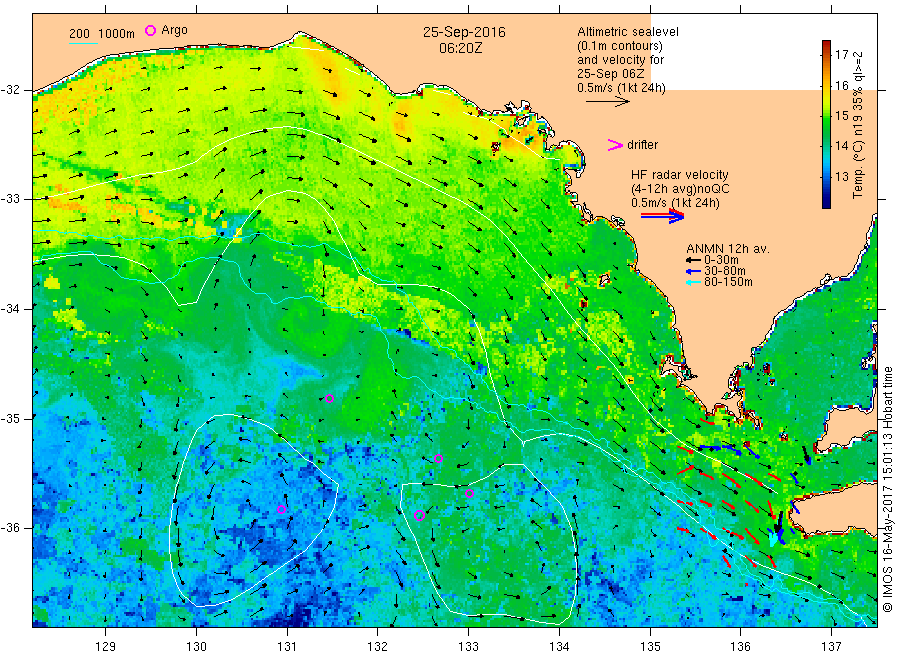
Task: Click Argo float marker near 131E 35.8S
Action: point(281,509)
